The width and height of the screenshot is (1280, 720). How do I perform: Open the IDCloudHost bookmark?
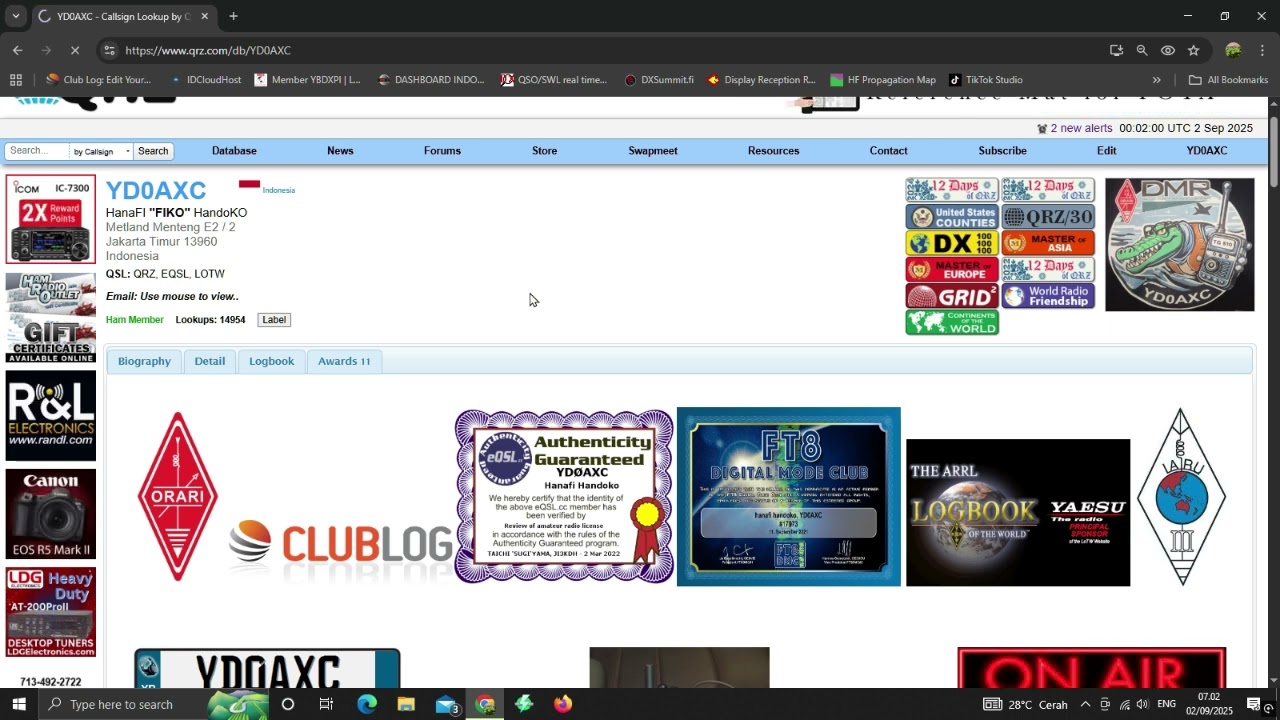[205, 80]
